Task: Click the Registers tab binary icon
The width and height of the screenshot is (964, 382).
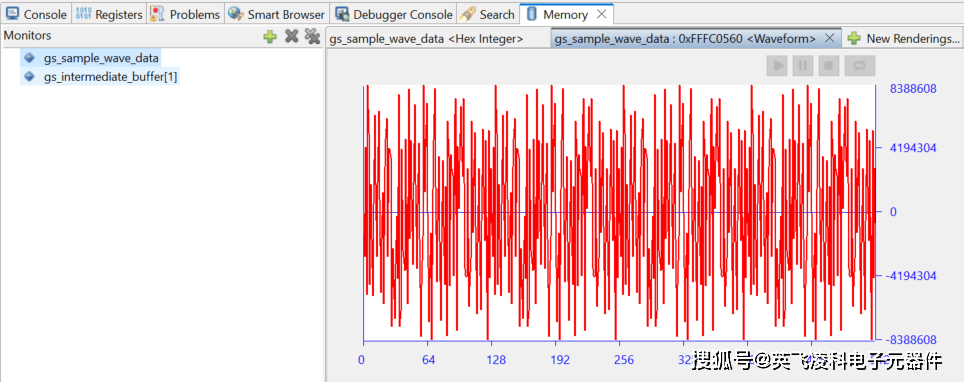Action: (83, 14)
